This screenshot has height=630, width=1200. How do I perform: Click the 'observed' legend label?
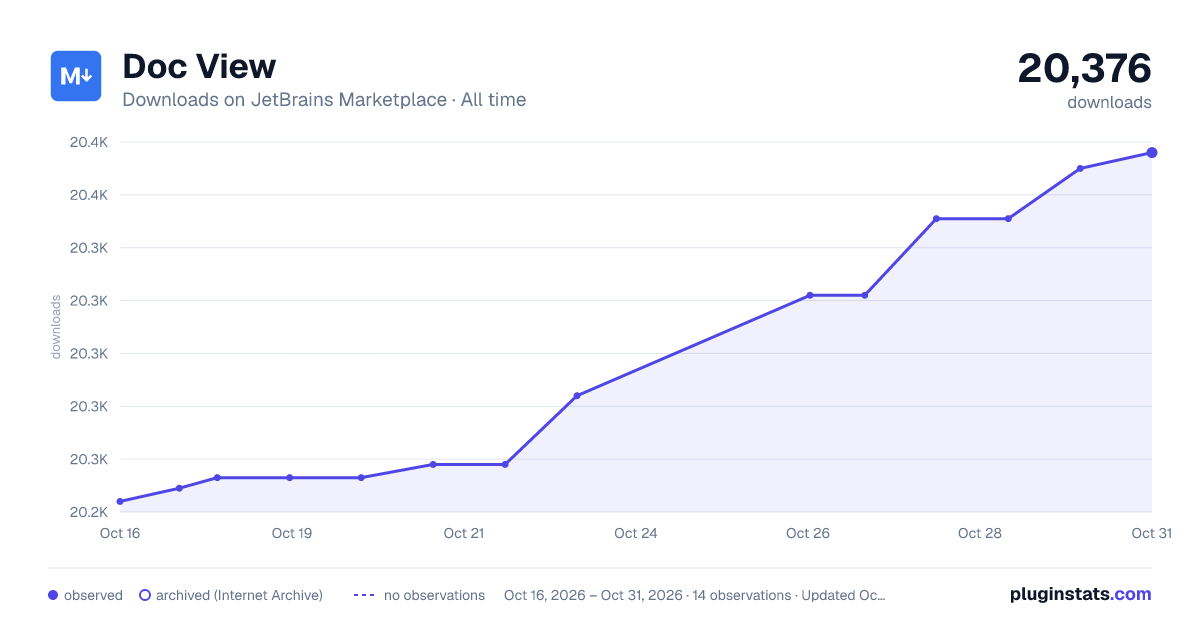coord(93,595)
